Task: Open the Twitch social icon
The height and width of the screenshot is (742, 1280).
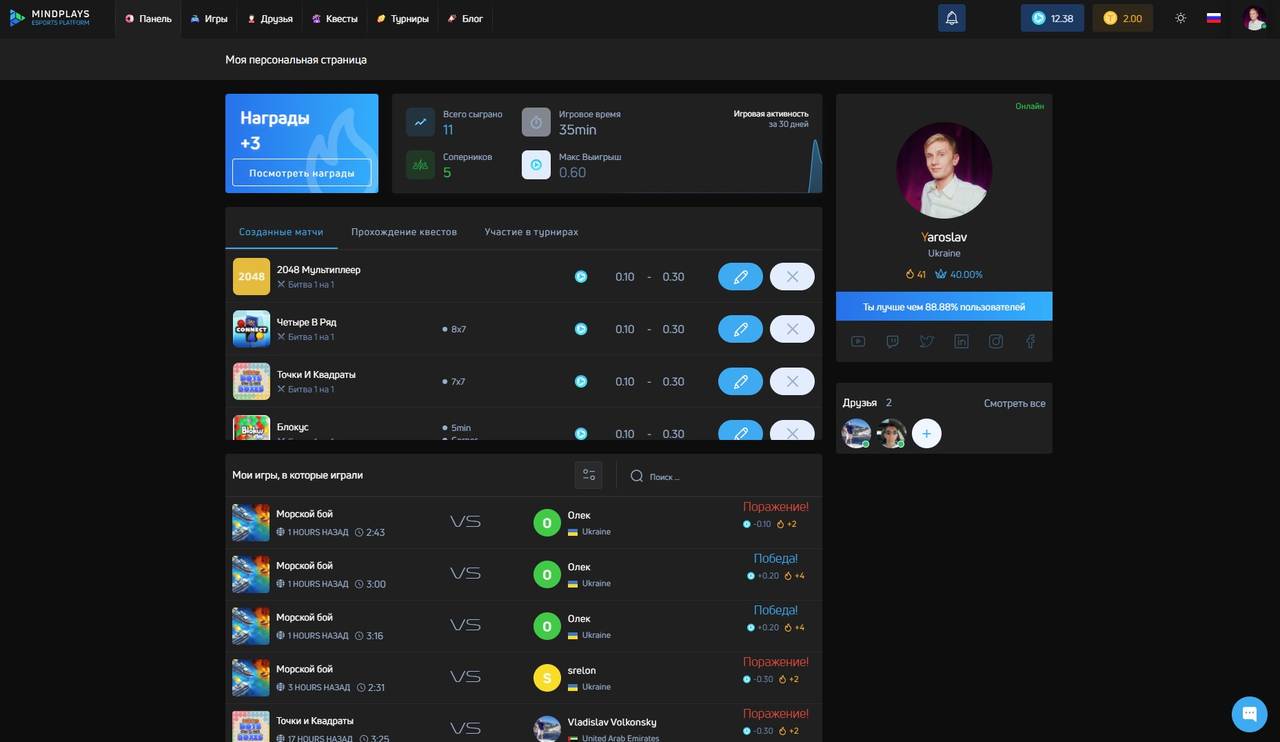Action: (x=892, y=341)
